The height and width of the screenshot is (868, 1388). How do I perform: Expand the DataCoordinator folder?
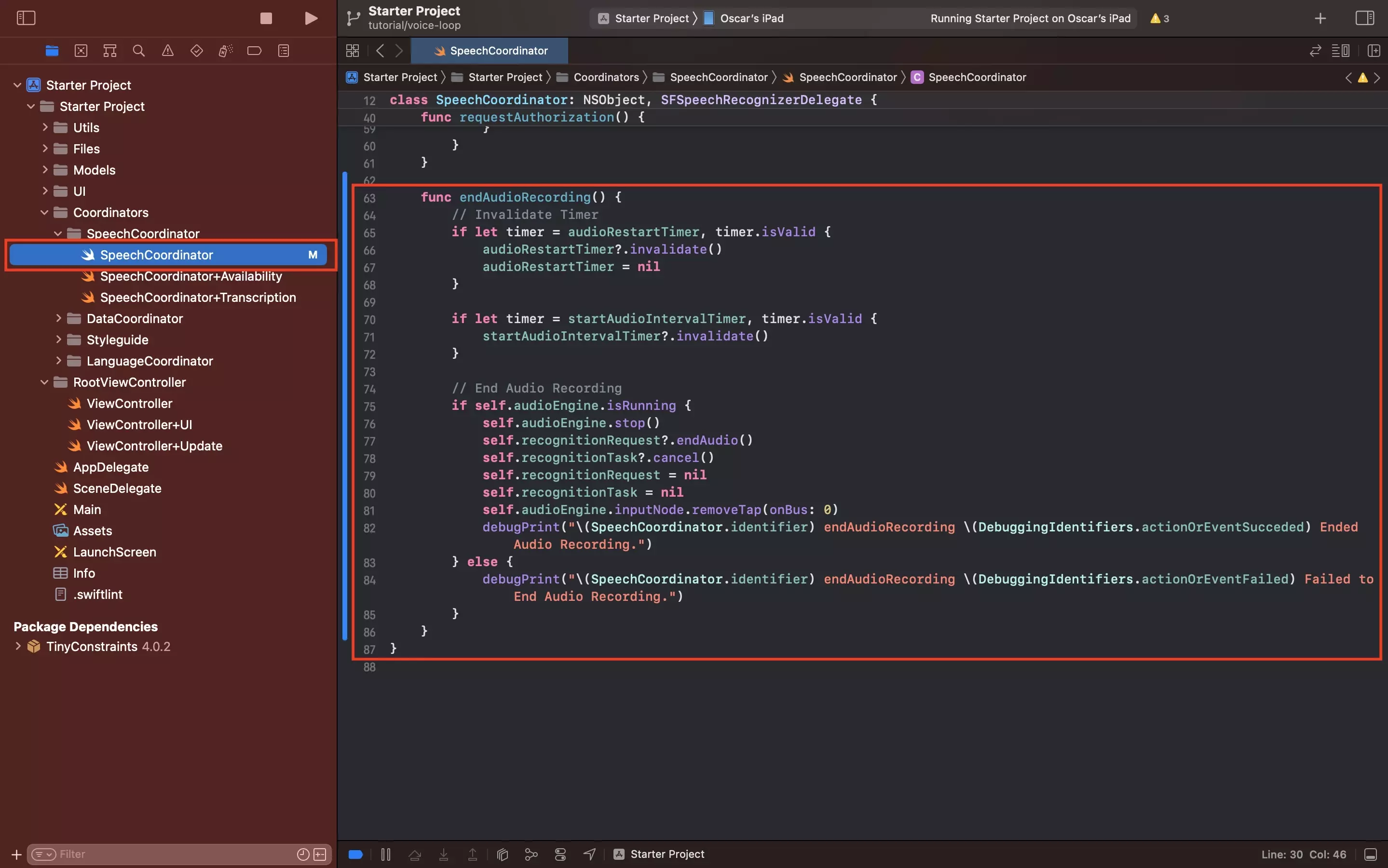(58, 318)
